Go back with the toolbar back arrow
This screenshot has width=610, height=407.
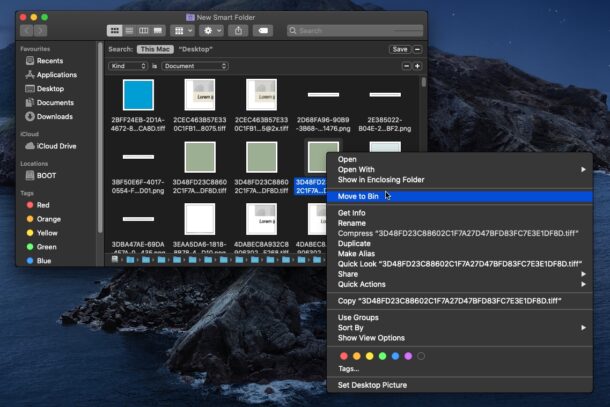[x=26, y=30]
